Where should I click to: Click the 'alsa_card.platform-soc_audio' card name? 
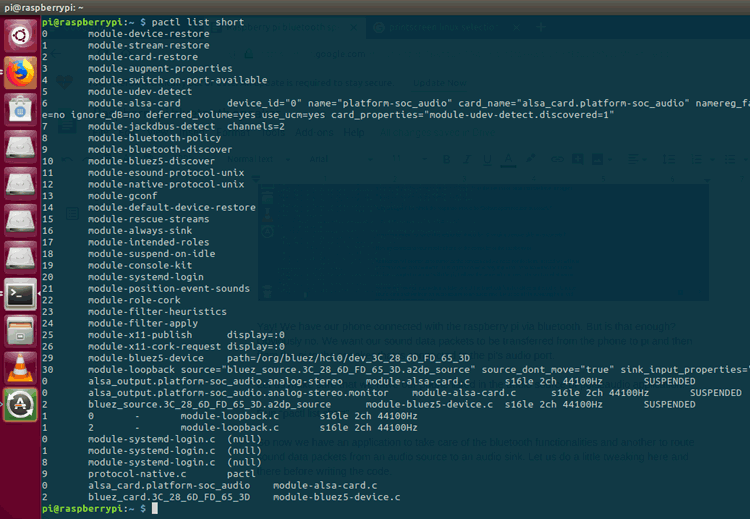coord(169,485)
